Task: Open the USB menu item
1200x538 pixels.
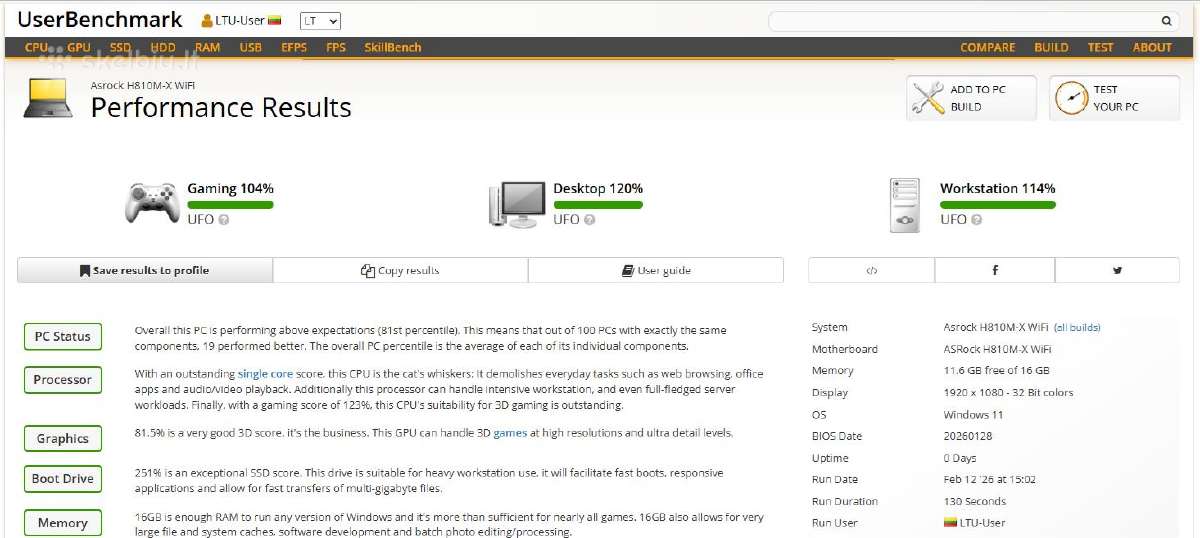Action: tap(251, 47)
